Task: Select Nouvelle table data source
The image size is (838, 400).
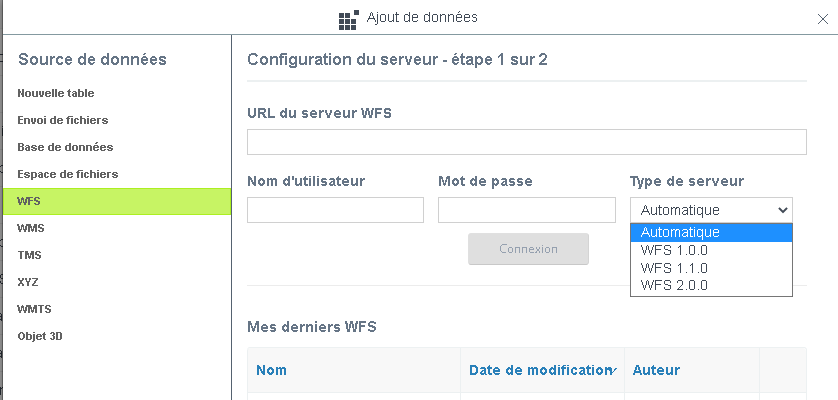Action: [56, 93]
